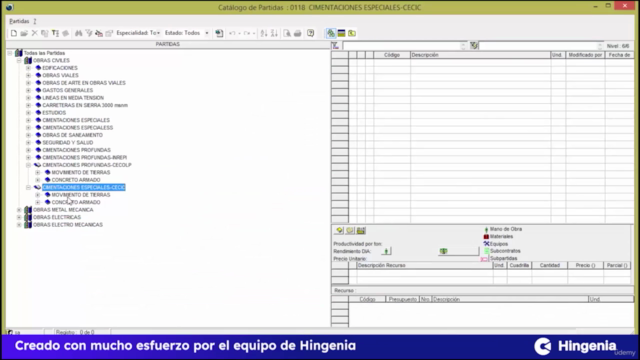Click first yellow icon in analysis panel
This screenshot has height=360, width=640.
(x=339, y=231)
